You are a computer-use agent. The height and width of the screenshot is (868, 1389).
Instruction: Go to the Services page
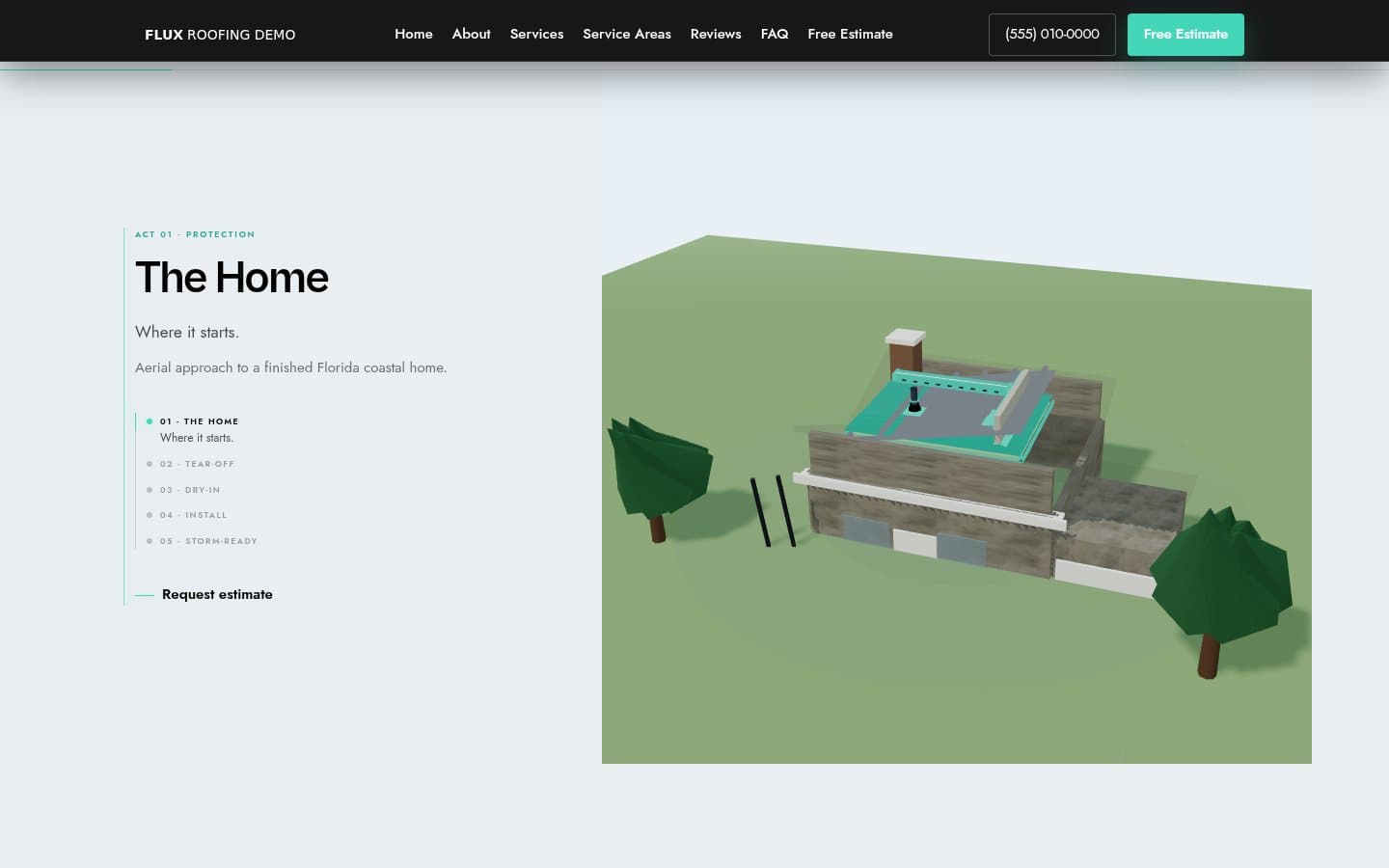536,34
